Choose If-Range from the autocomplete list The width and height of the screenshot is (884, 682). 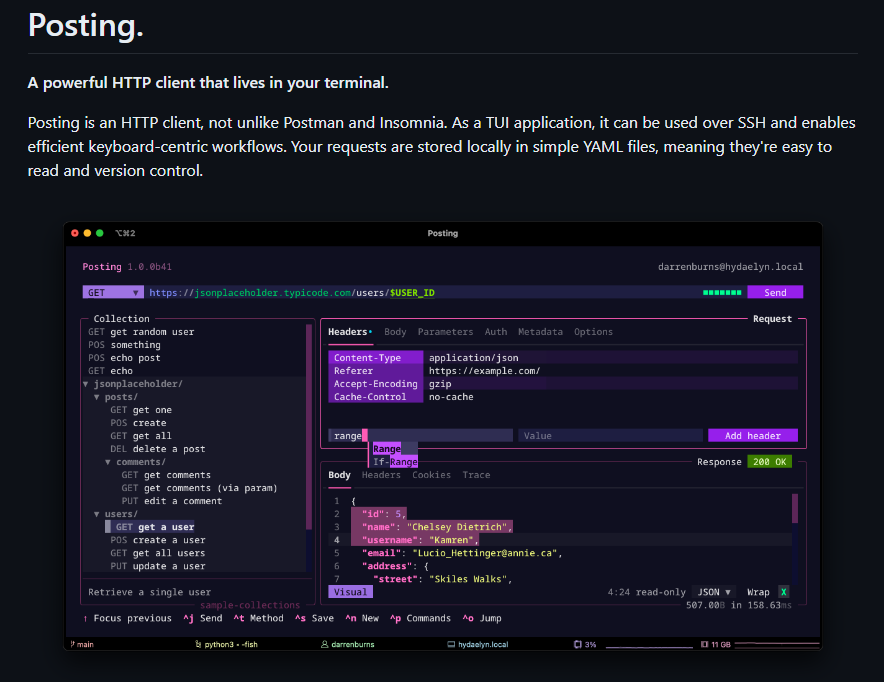[395, 462]
